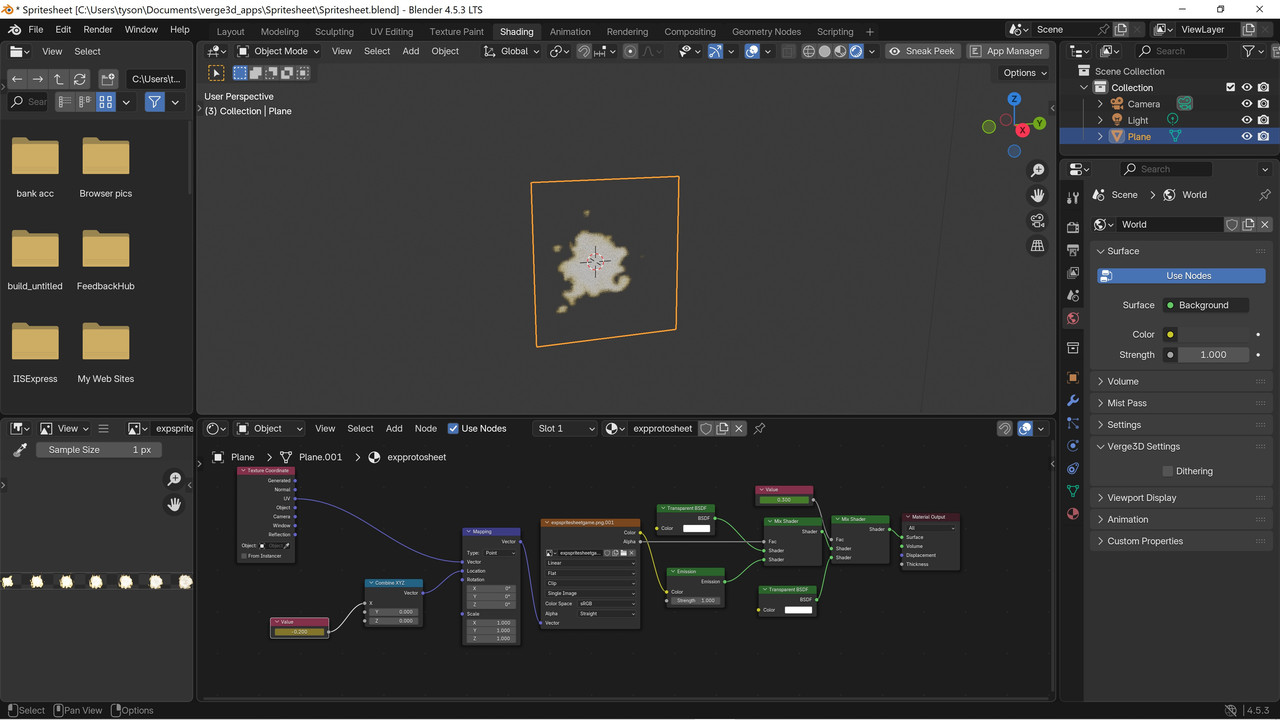Toggle perspective/orthographic grid icon in viewport
The height and width of the screenshot is (720, 1280).
1037,246
